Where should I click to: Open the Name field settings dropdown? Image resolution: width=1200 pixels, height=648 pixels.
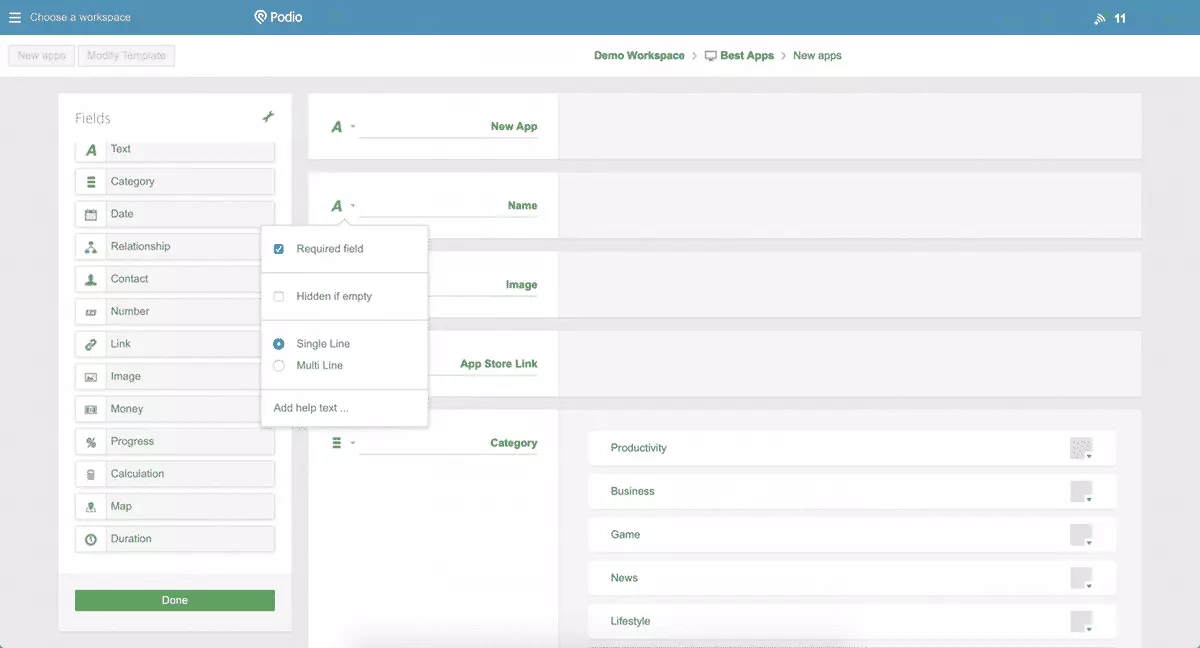[342, 206]
